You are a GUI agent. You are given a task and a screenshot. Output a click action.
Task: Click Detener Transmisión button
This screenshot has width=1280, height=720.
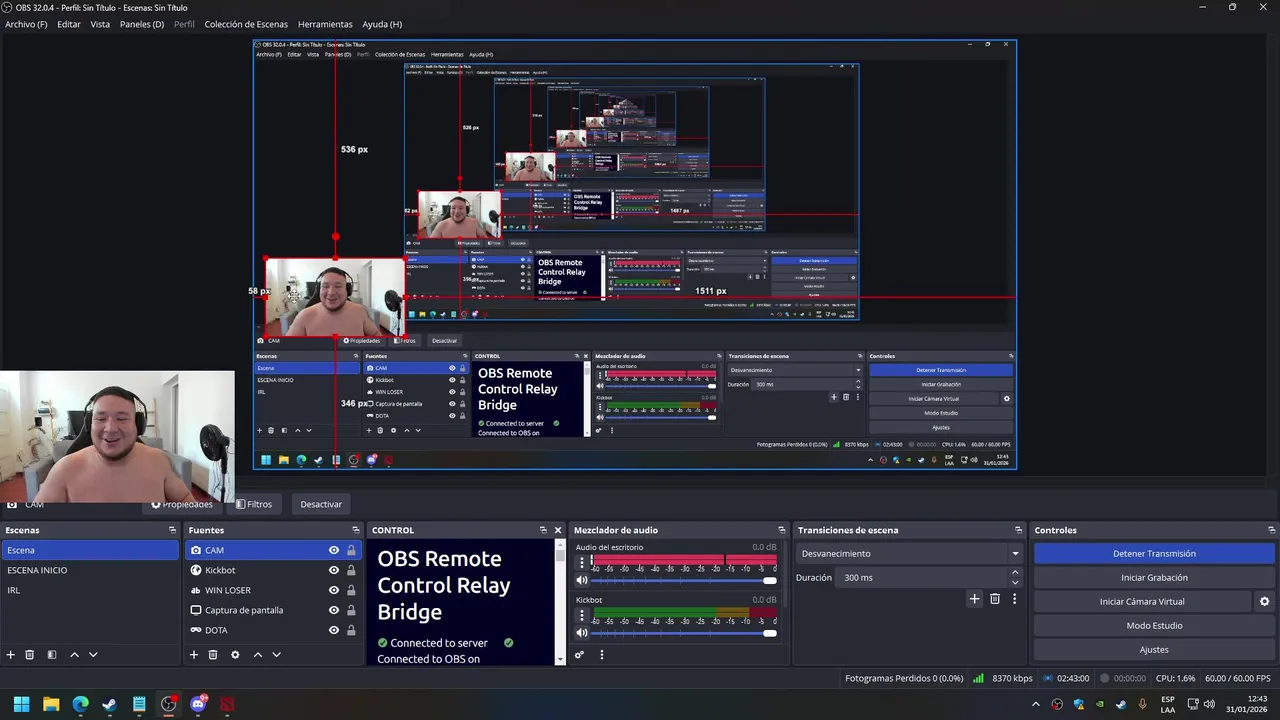point(1154,553)
